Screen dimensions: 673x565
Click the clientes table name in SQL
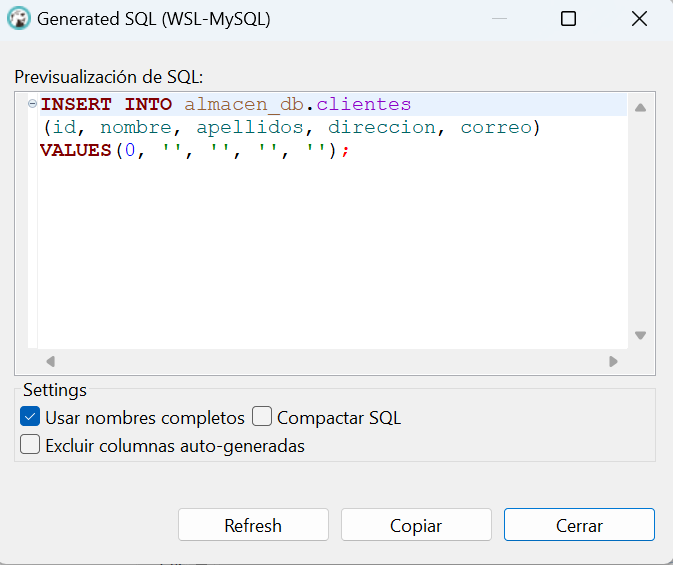coord(364,104)
